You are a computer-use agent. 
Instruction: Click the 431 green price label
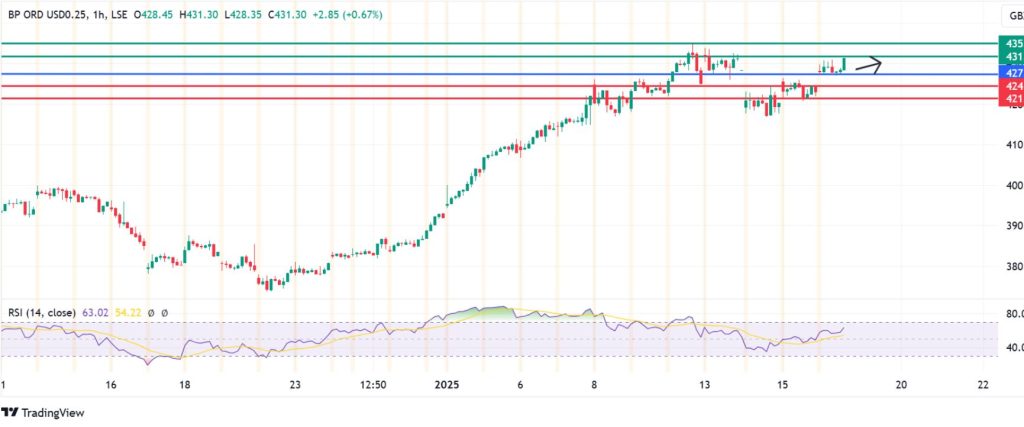1011,58
